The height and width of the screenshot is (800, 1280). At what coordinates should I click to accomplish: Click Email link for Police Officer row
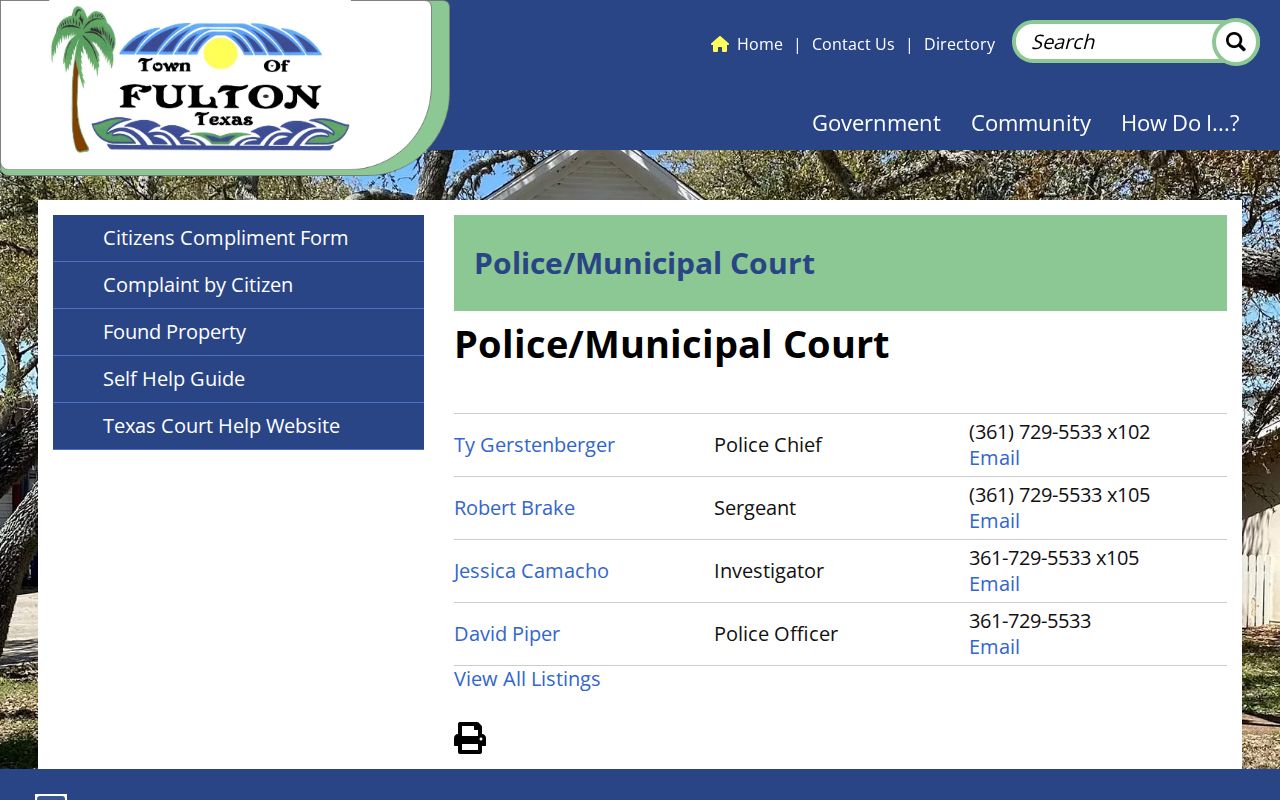click(x=994, y=647)
